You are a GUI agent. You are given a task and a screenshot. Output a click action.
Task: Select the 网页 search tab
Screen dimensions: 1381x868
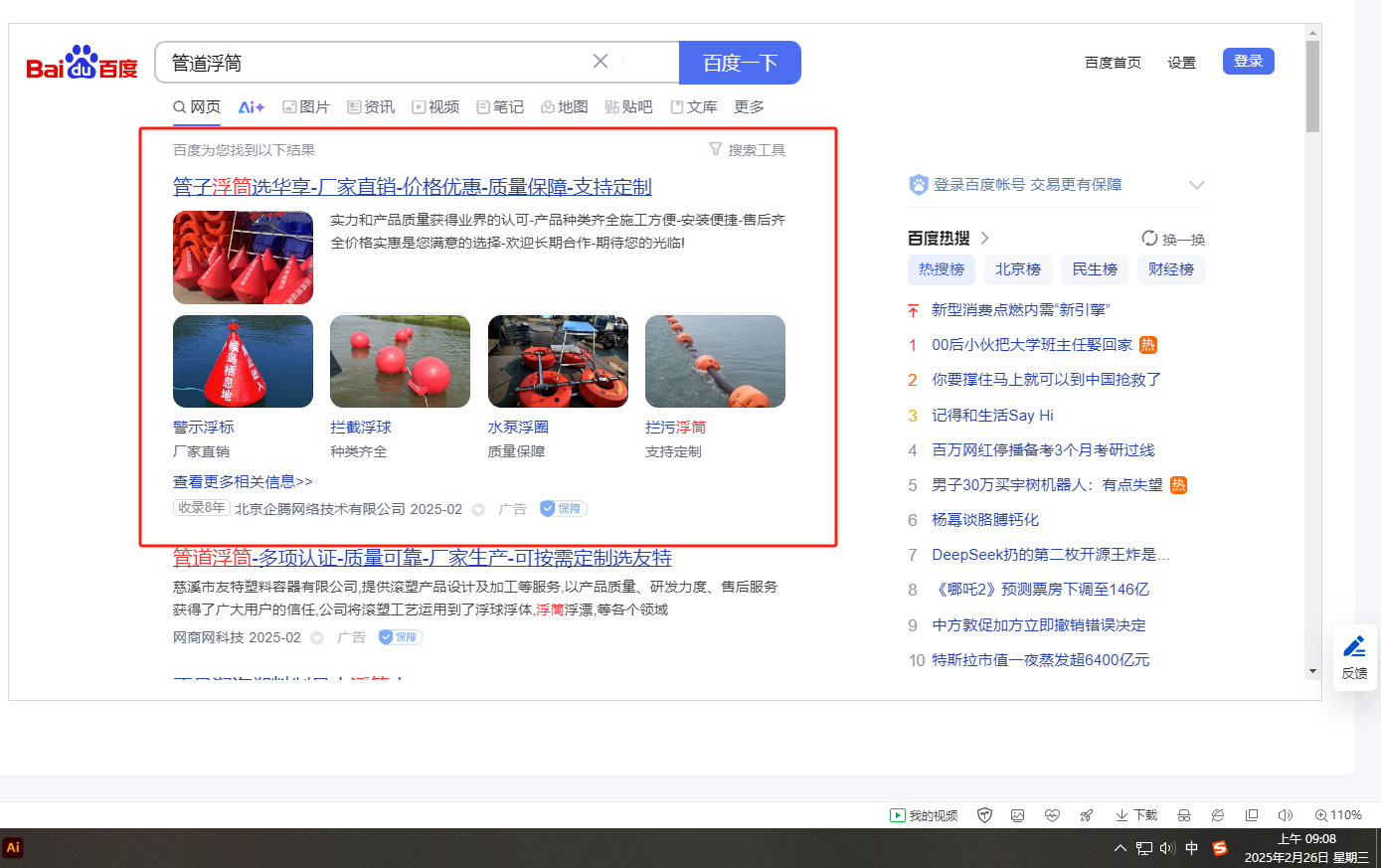point(197,106)
